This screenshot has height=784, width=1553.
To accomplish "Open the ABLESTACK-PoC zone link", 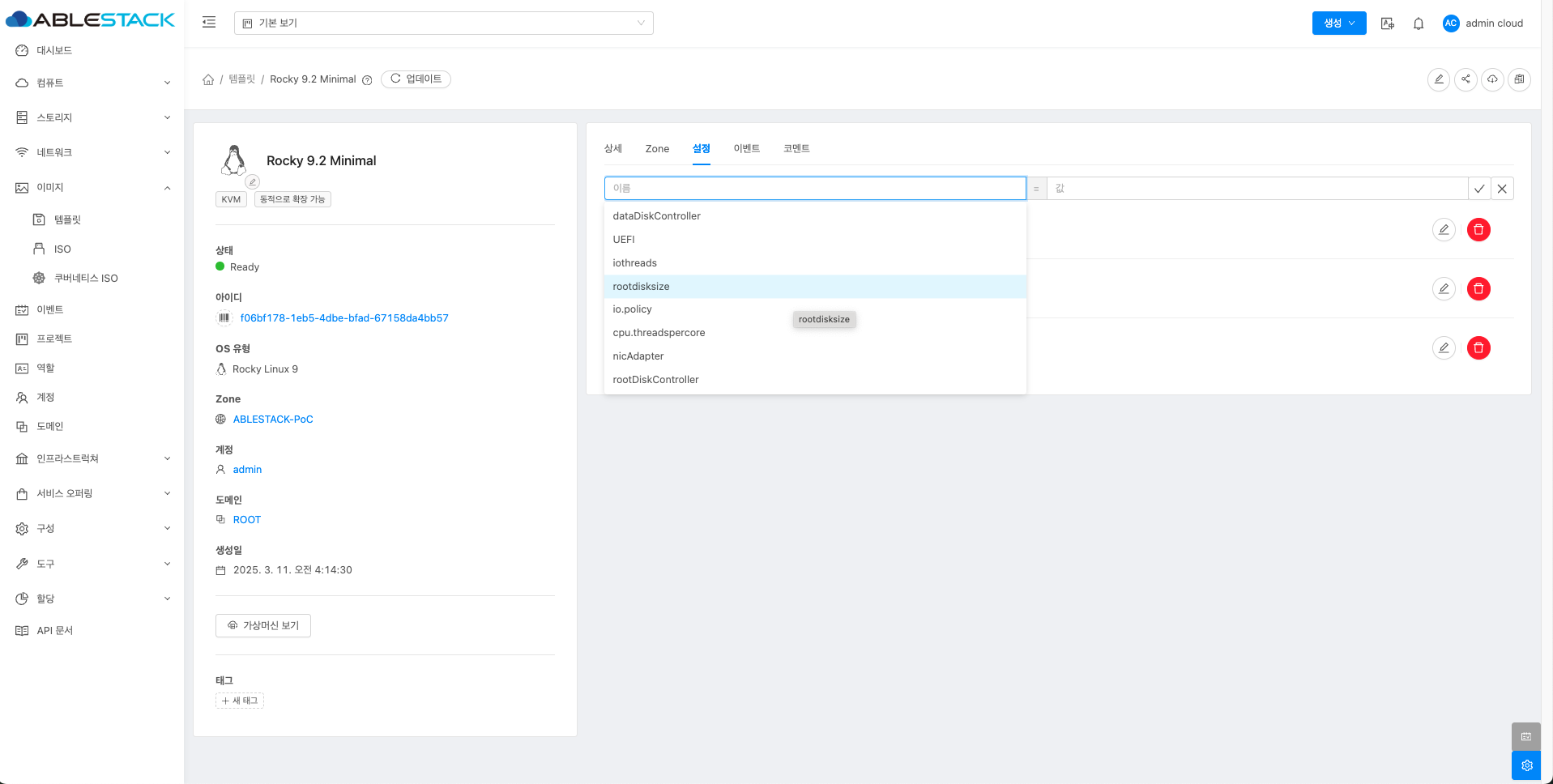I will pyautogui.click(x=273, y=420).
